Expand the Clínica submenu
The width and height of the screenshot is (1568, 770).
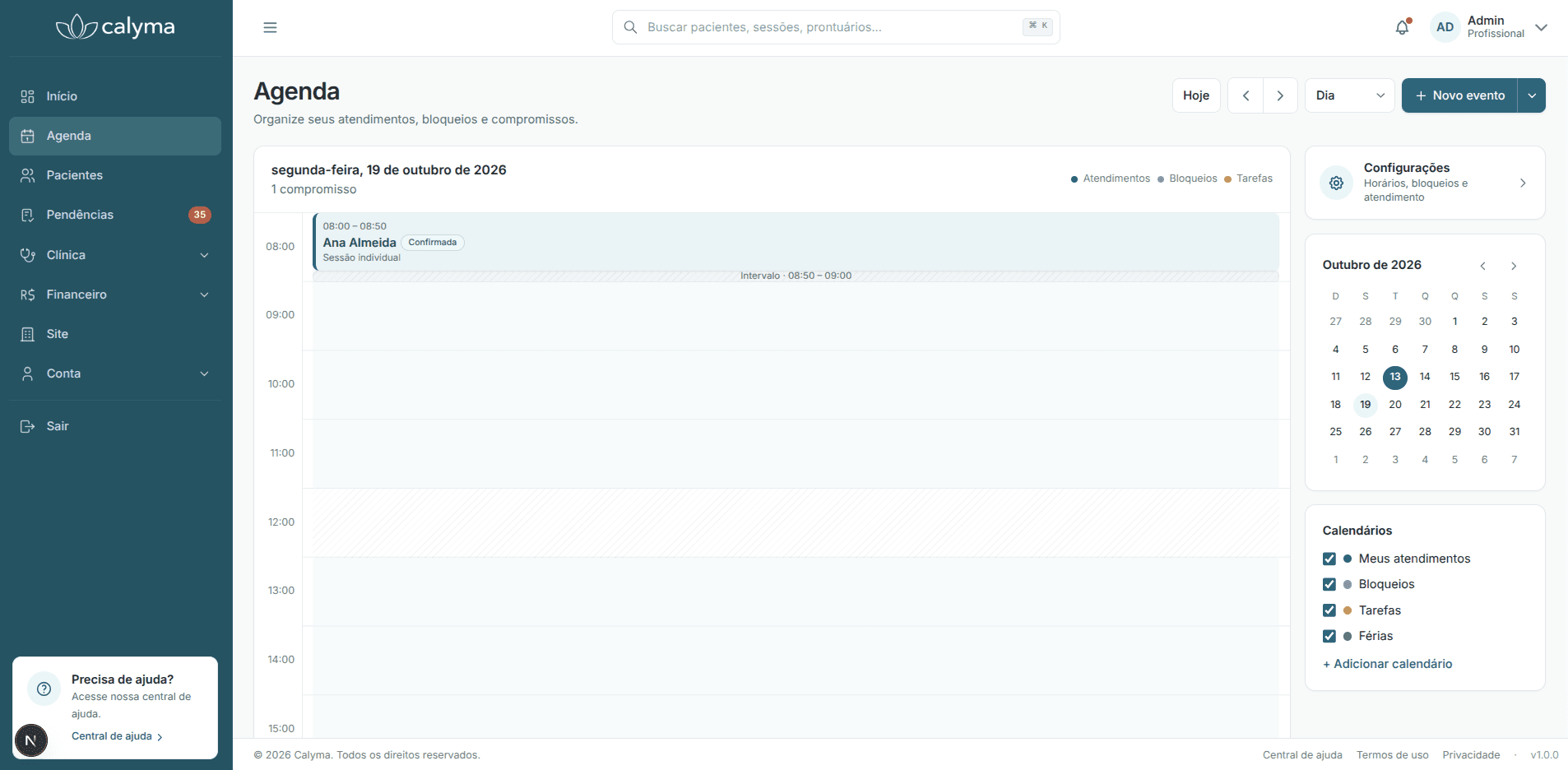click(204, 255)
